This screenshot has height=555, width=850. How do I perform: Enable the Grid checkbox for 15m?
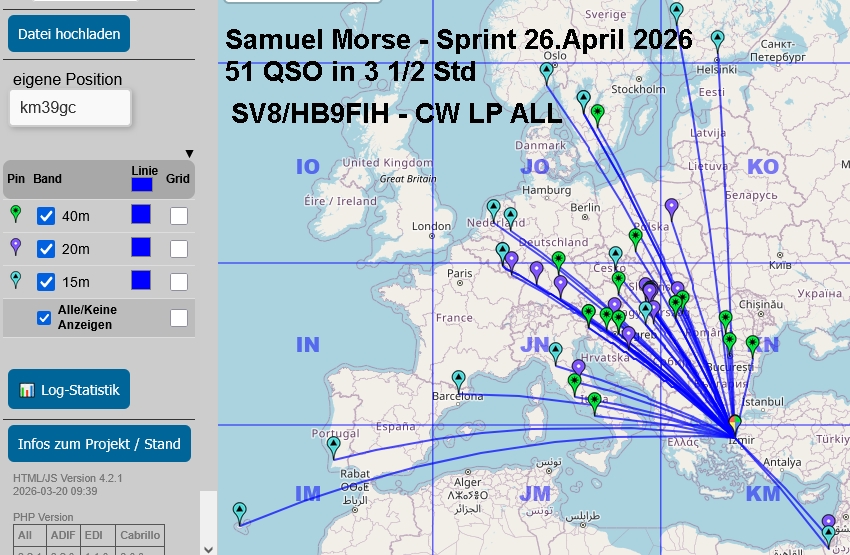click(179, 282)
